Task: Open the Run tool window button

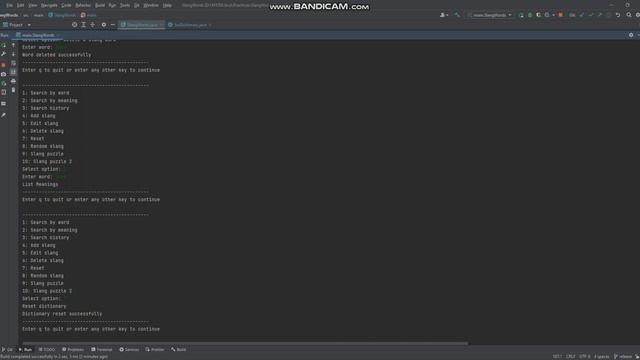Action: point(25,350)
